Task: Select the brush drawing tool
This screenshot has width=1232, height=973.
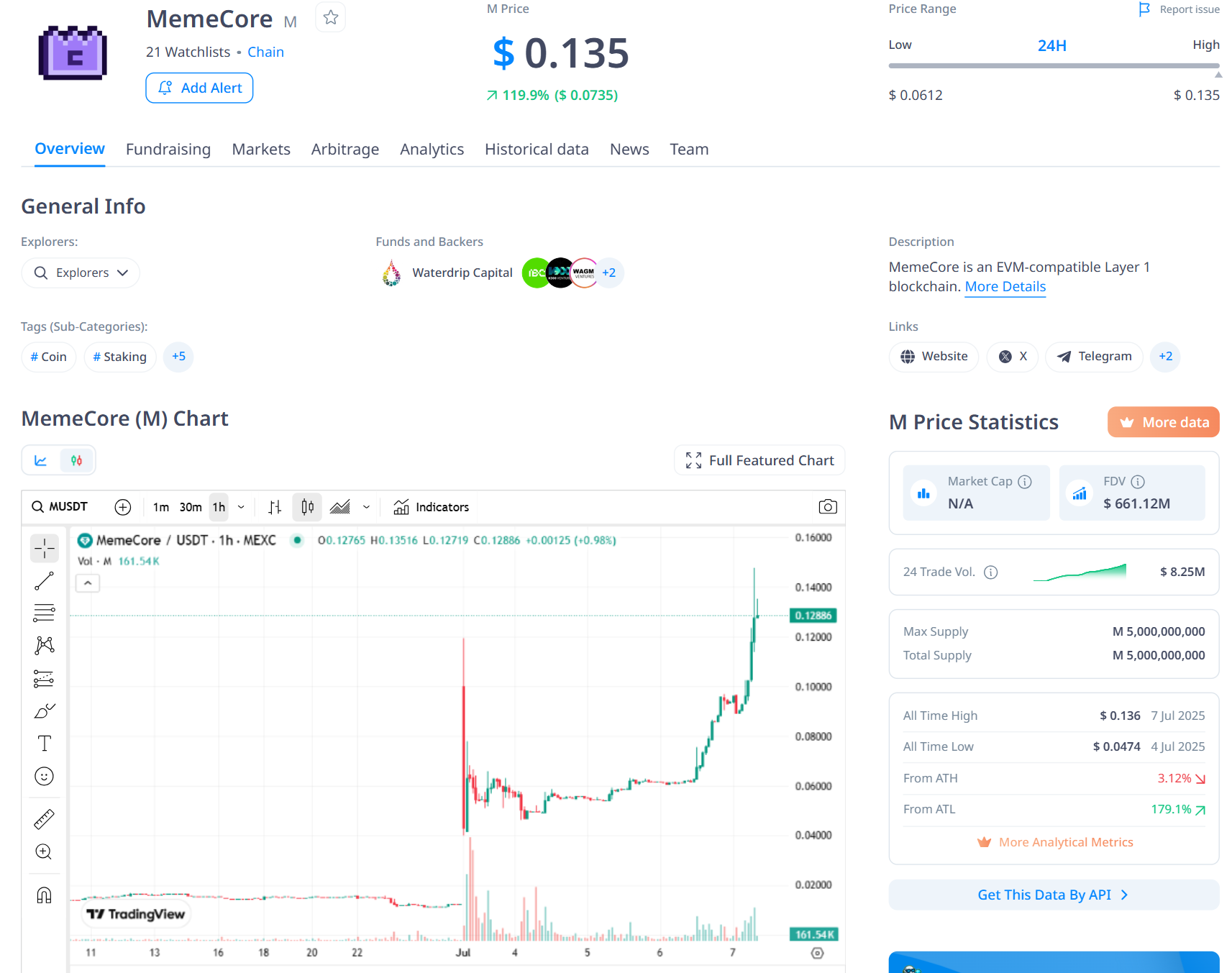Action: pyautogui.click(x=45, y=711)
